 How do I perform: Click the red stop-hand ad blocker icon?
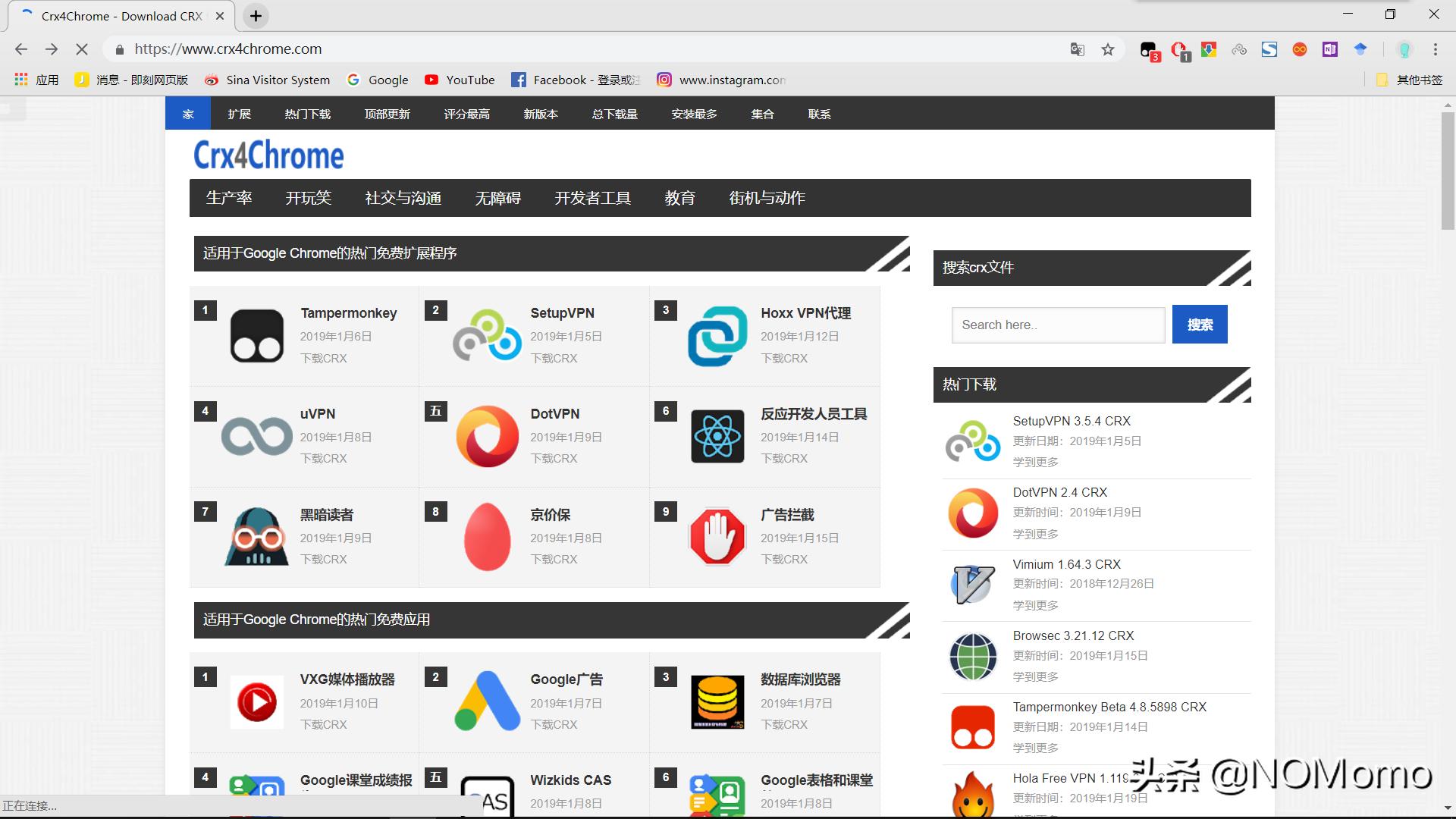pos(717,537)
